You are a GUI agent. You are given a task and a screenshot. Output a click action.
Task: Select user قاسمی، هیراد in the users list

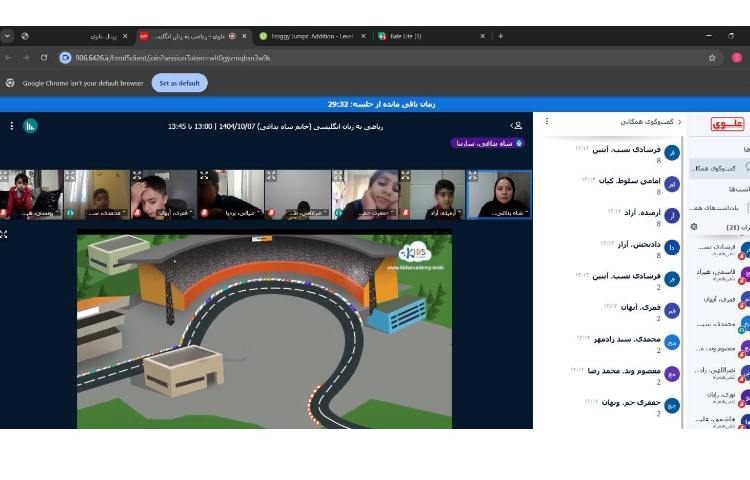coord(719,274)
